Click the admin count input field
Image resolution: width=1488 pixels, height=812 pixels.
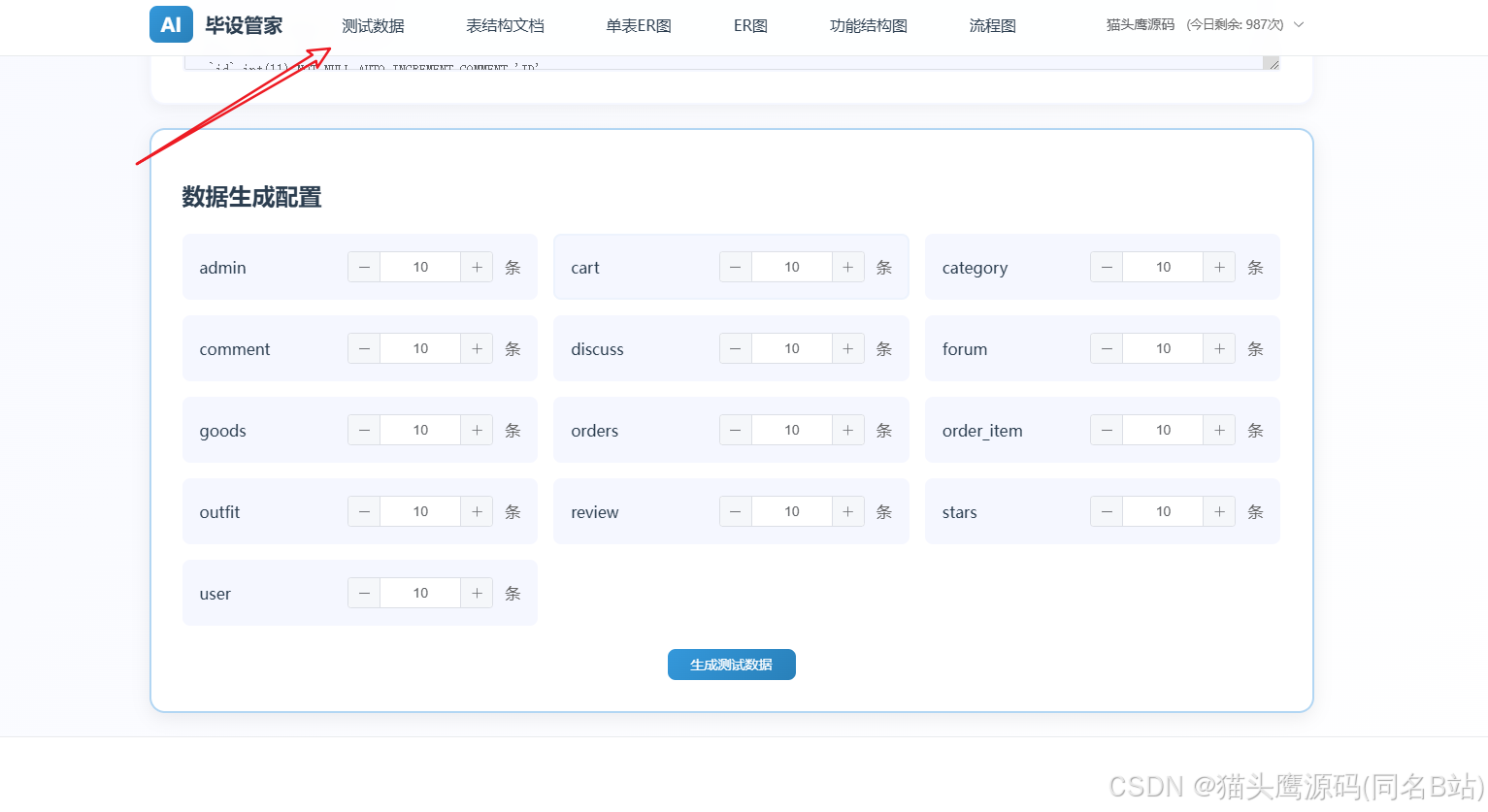coord(420,267)
